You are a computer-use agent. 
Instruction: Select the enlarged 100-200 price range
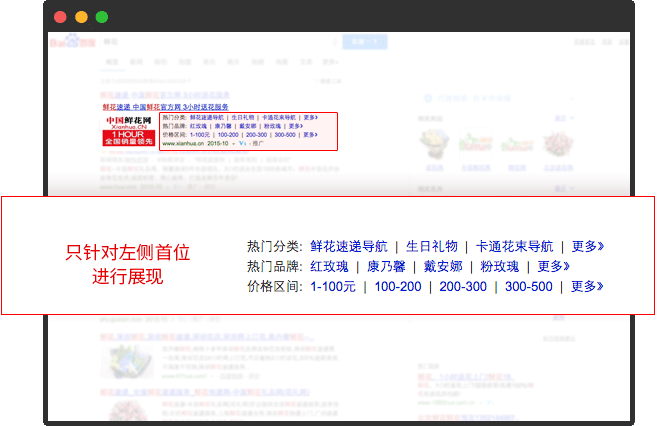[396, 286]
